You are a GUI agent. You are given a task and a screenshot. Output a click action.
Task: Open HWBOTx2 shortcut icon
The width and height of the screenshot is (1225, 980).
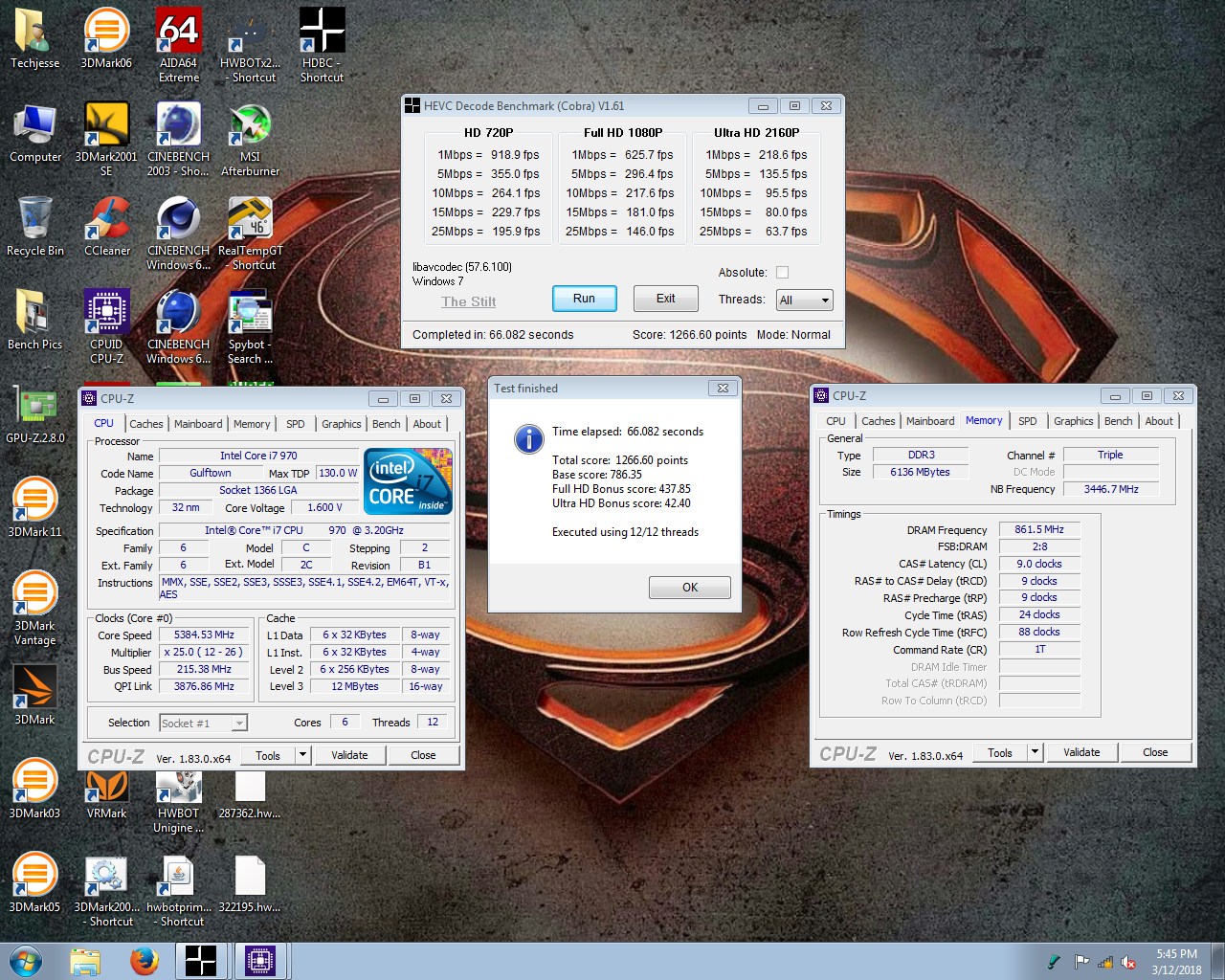(250, 45)
